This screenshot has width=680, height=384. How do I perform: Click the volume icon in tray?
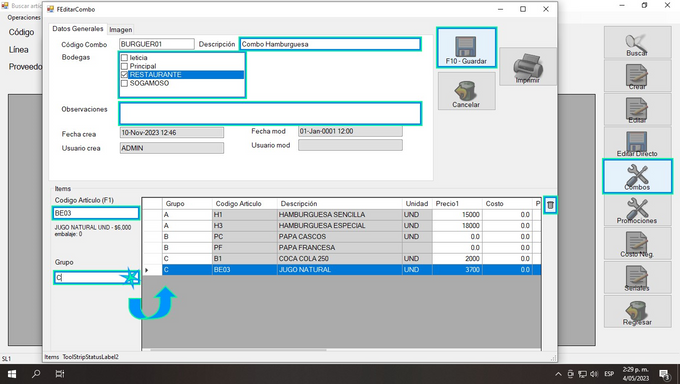(594, 374)
